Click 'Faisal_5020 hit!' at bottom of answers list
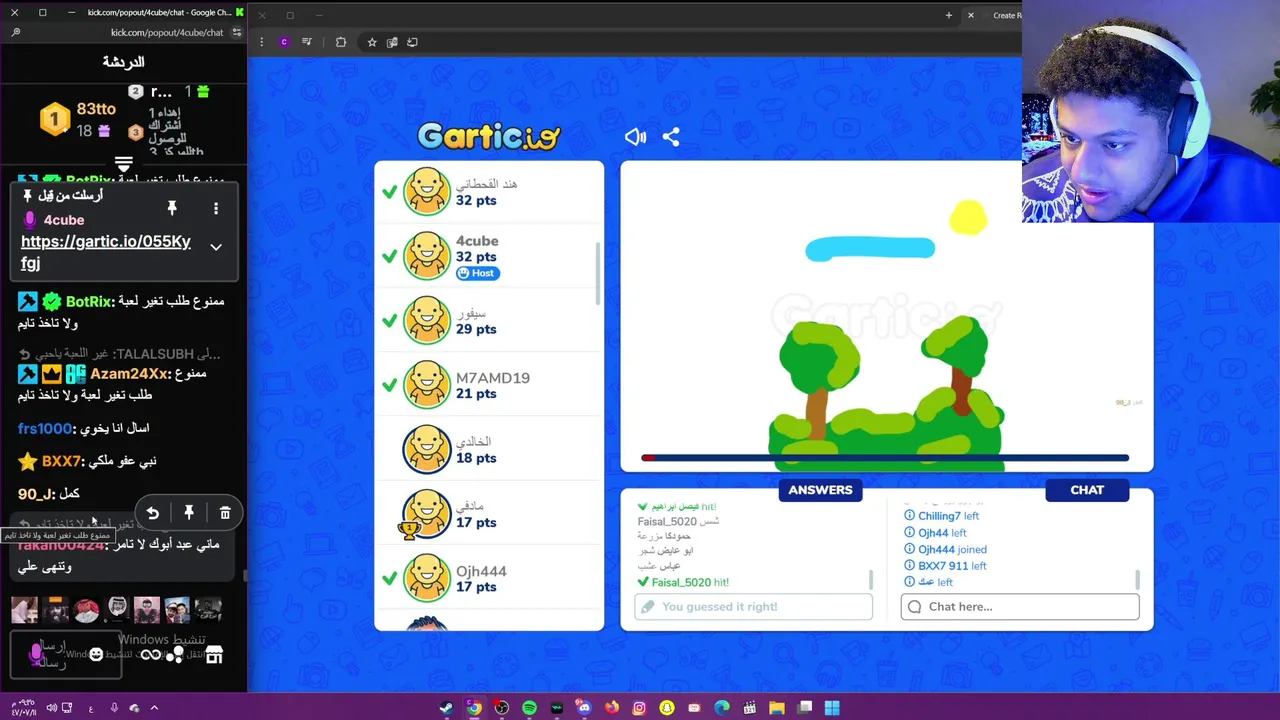Image resolution: width=1280 pixels, height=720 pixels. pos(690,582)
